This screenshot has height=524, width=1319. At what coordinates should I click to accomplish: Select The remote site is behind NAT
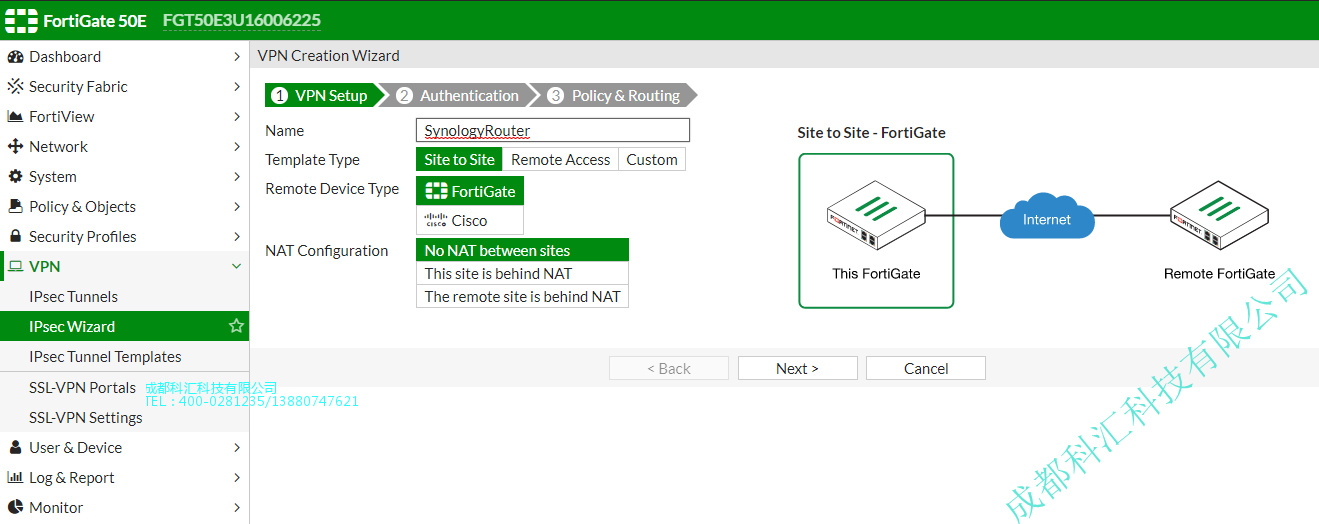point(522,296)
